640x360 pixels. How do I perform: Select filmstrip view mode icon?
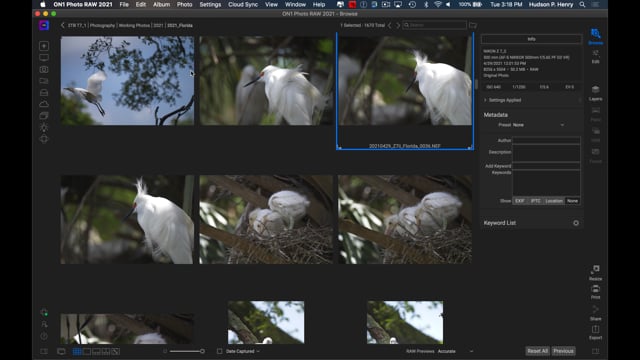click(x=96, y=351)
